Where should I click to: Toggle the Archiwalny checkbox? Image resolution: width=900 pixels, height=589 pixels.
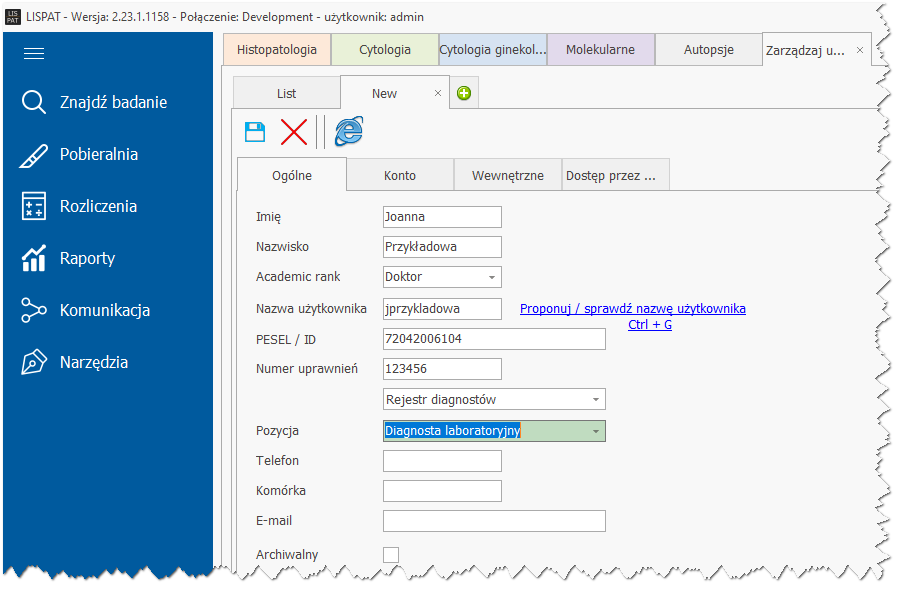pos(391,555)
